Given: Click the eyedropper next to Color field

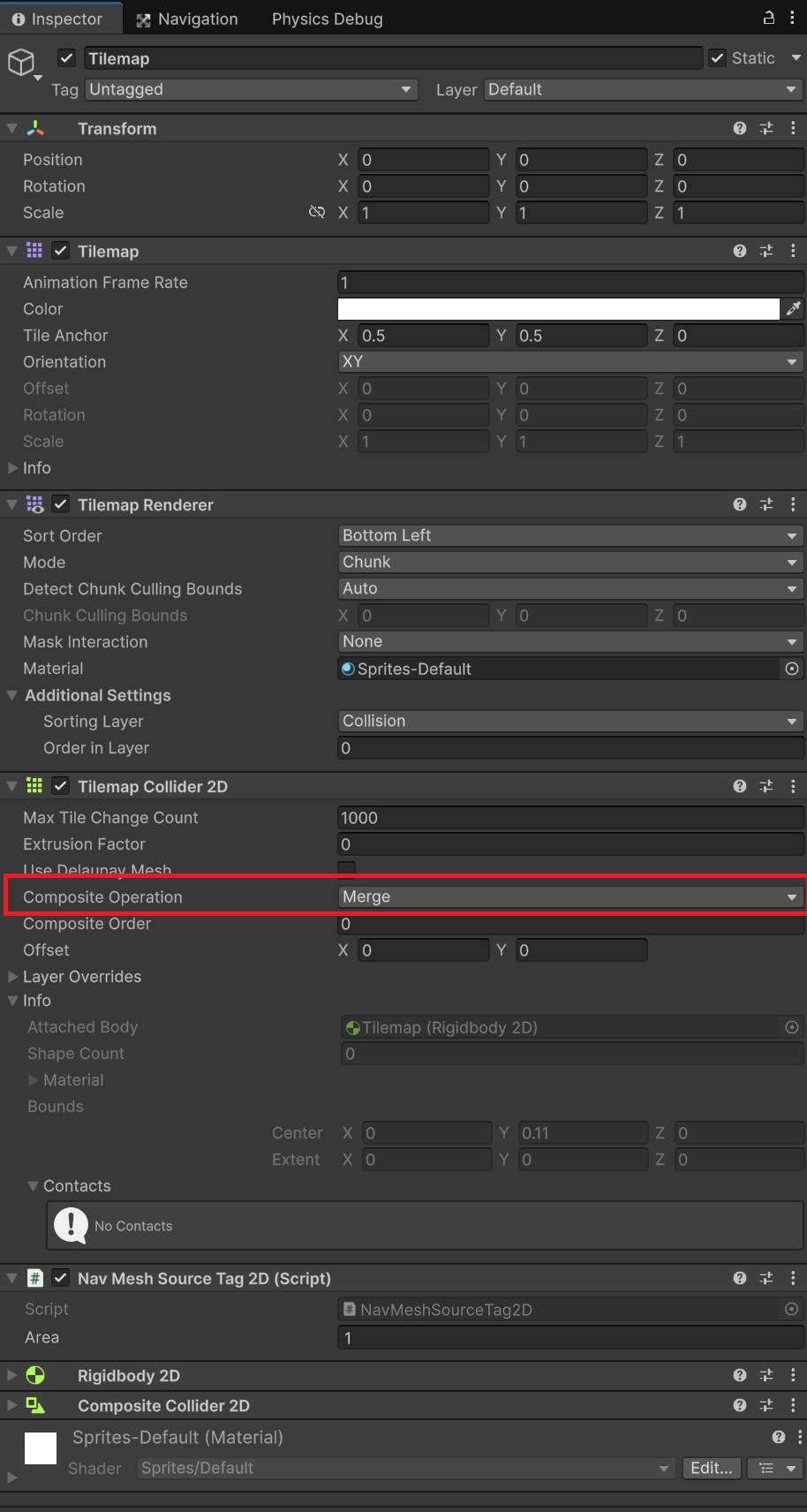Looking at the screenshot, I should [793, 308].
